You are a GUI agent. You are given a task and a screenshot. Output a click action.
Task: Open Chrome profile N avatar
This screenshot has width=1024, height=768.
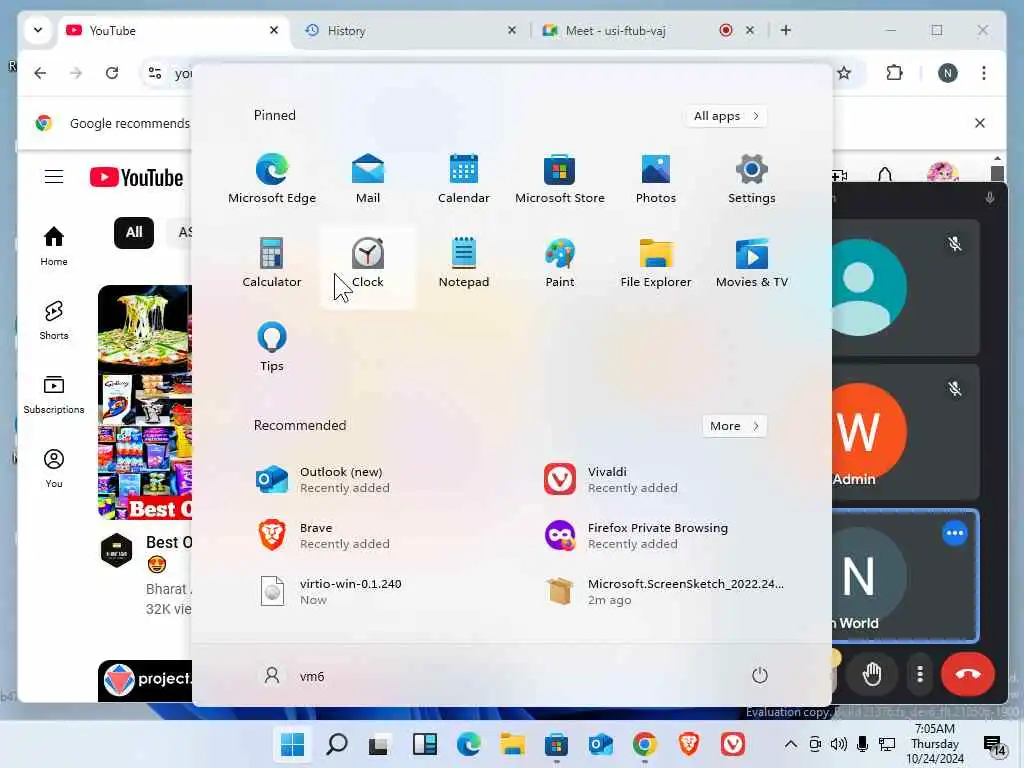coord(948,73)
